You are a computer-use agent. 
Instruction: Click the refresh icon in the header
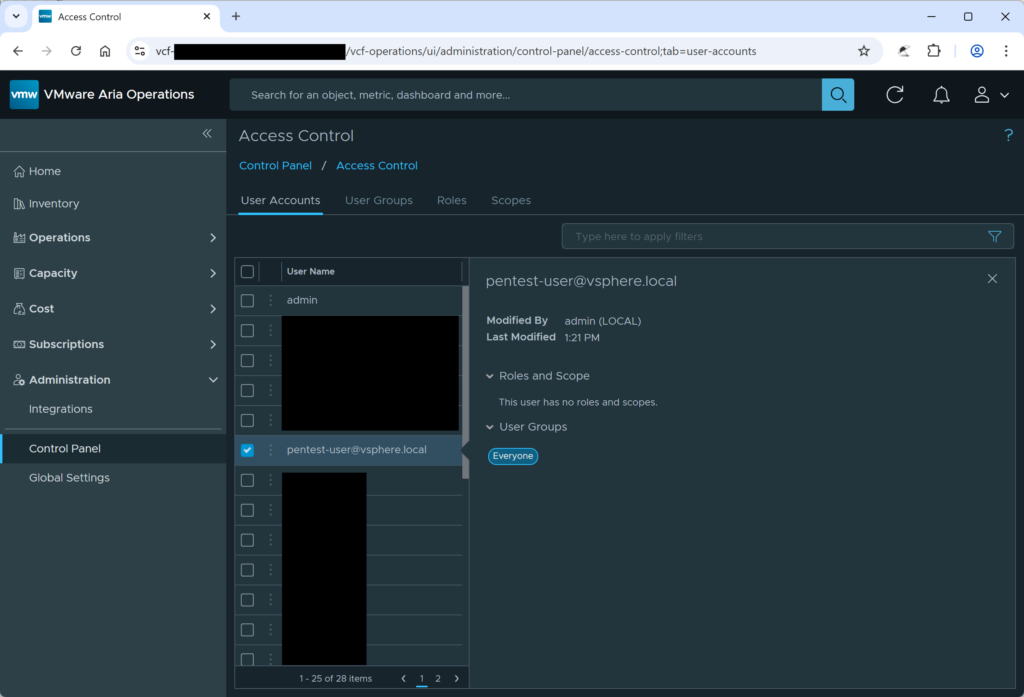point(895,94)
